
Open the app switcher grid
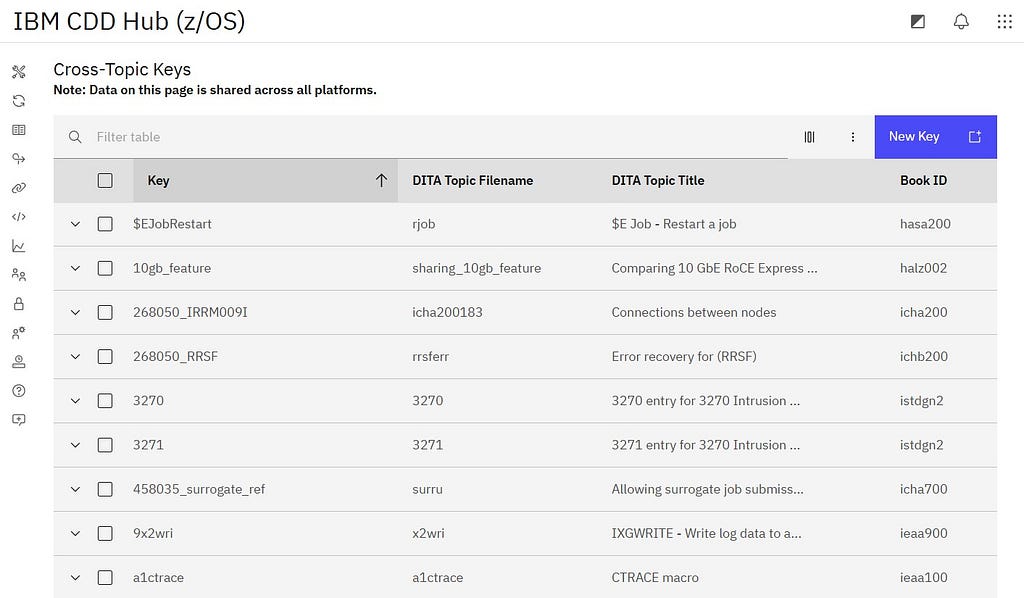pyautogui.click(x=1004, y=21)
